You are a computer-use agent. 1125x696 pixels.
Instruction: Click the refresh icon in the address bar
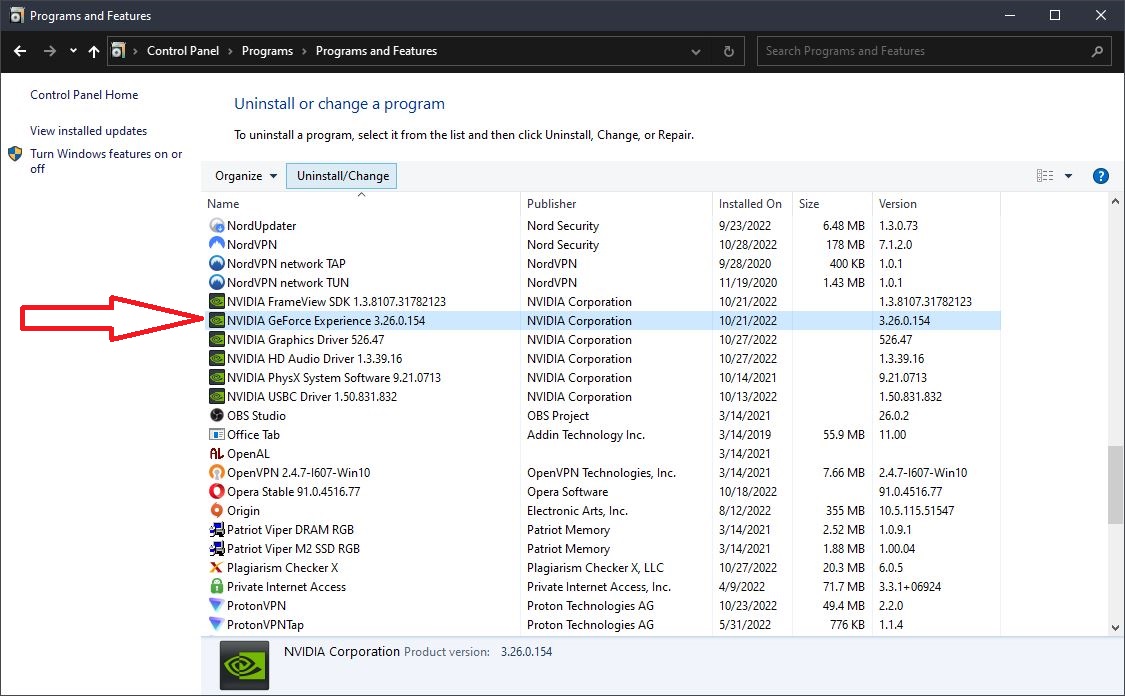click(727, 51)
